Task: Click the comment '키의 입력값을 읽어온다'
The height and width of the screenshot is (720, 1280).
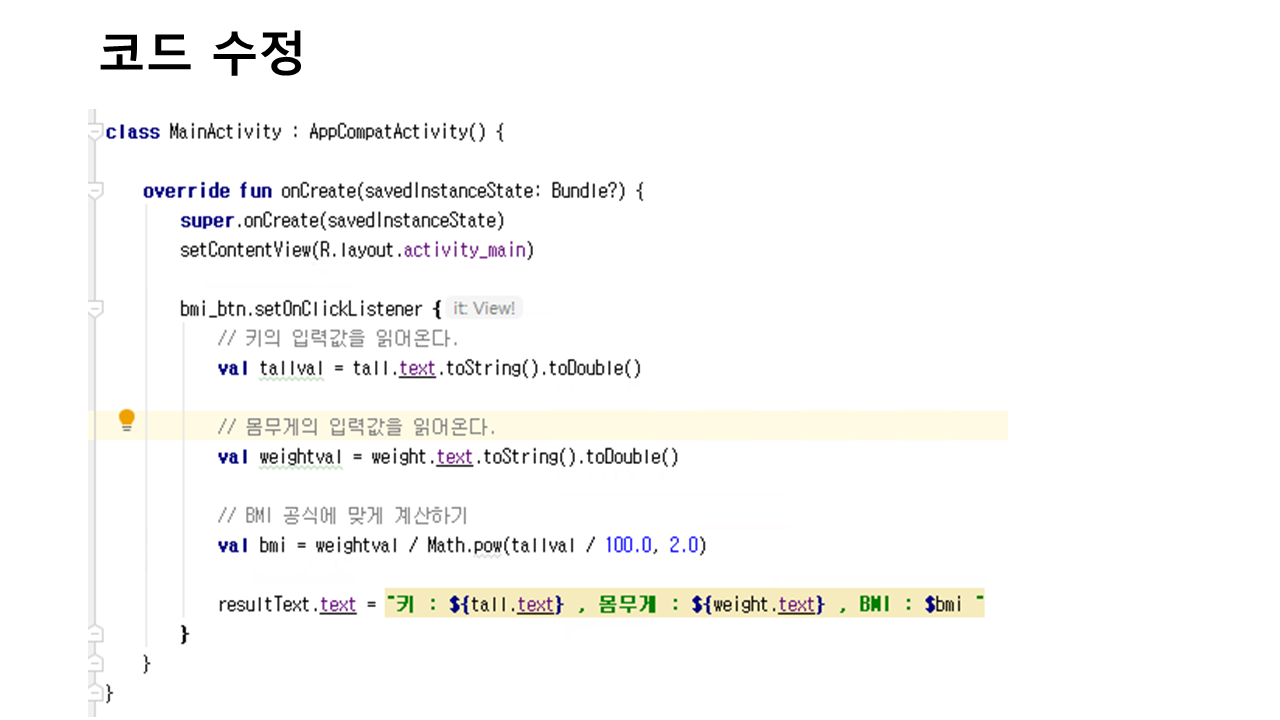Action: [337, 339]
